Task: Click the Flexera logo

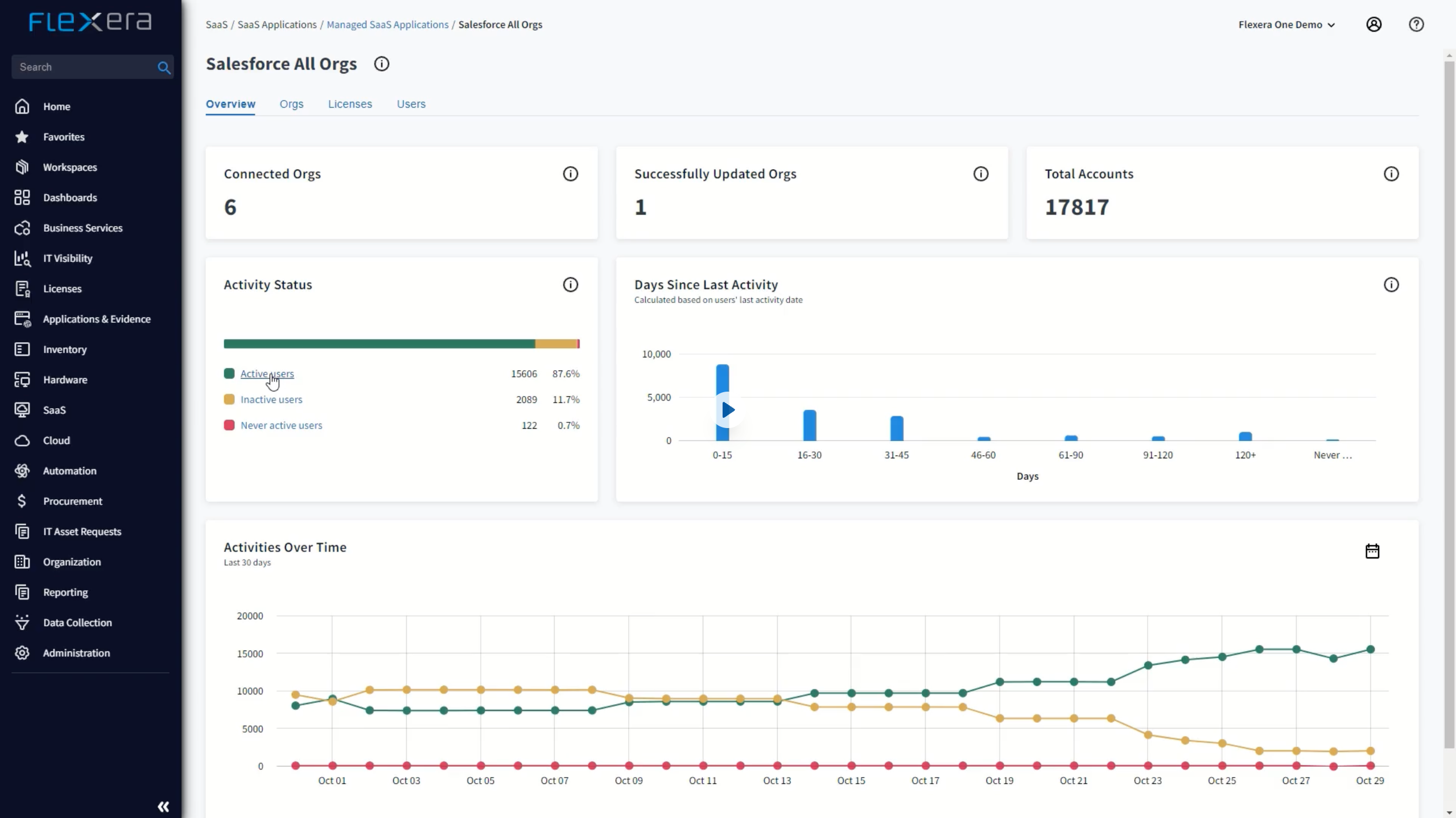Action: pos(90,22)
